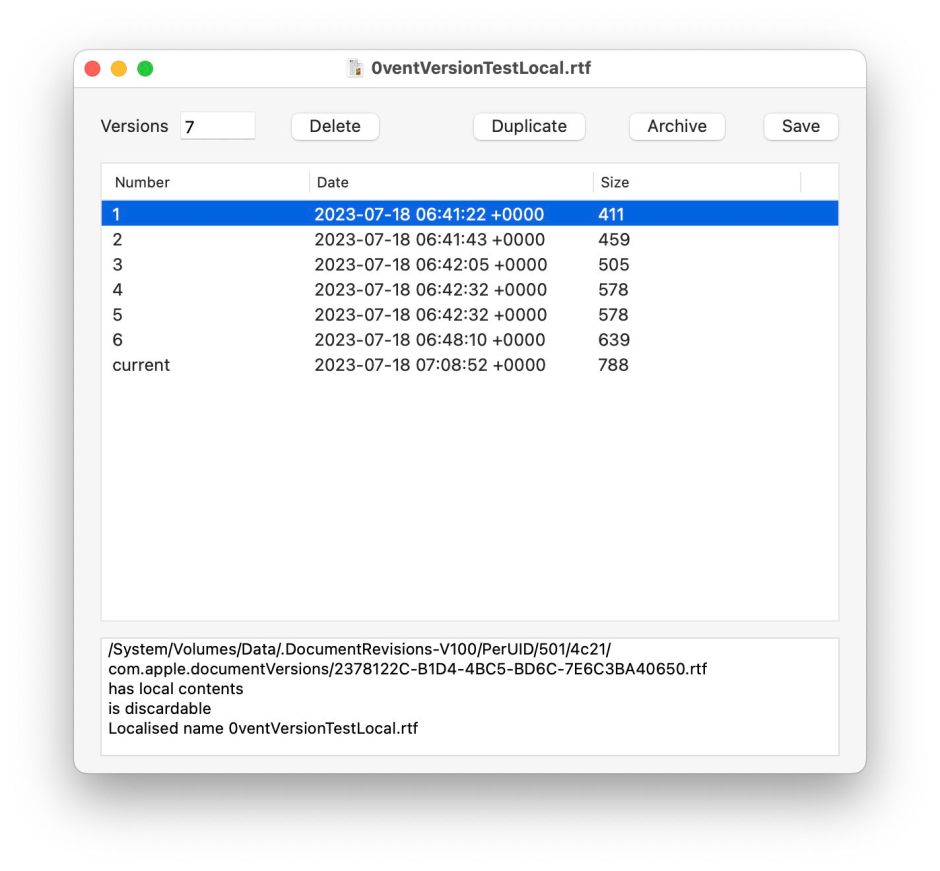
Task: Click the RTF document icon in title bar
Action: pos(355,68)
